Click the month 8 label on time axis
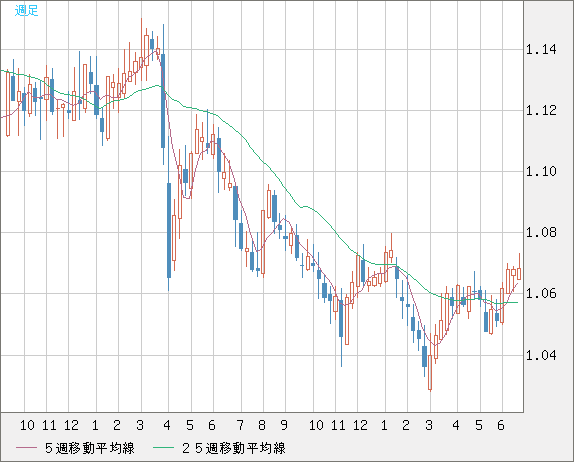The height and width of the screenshot is (462, 574). pos(262,425)
